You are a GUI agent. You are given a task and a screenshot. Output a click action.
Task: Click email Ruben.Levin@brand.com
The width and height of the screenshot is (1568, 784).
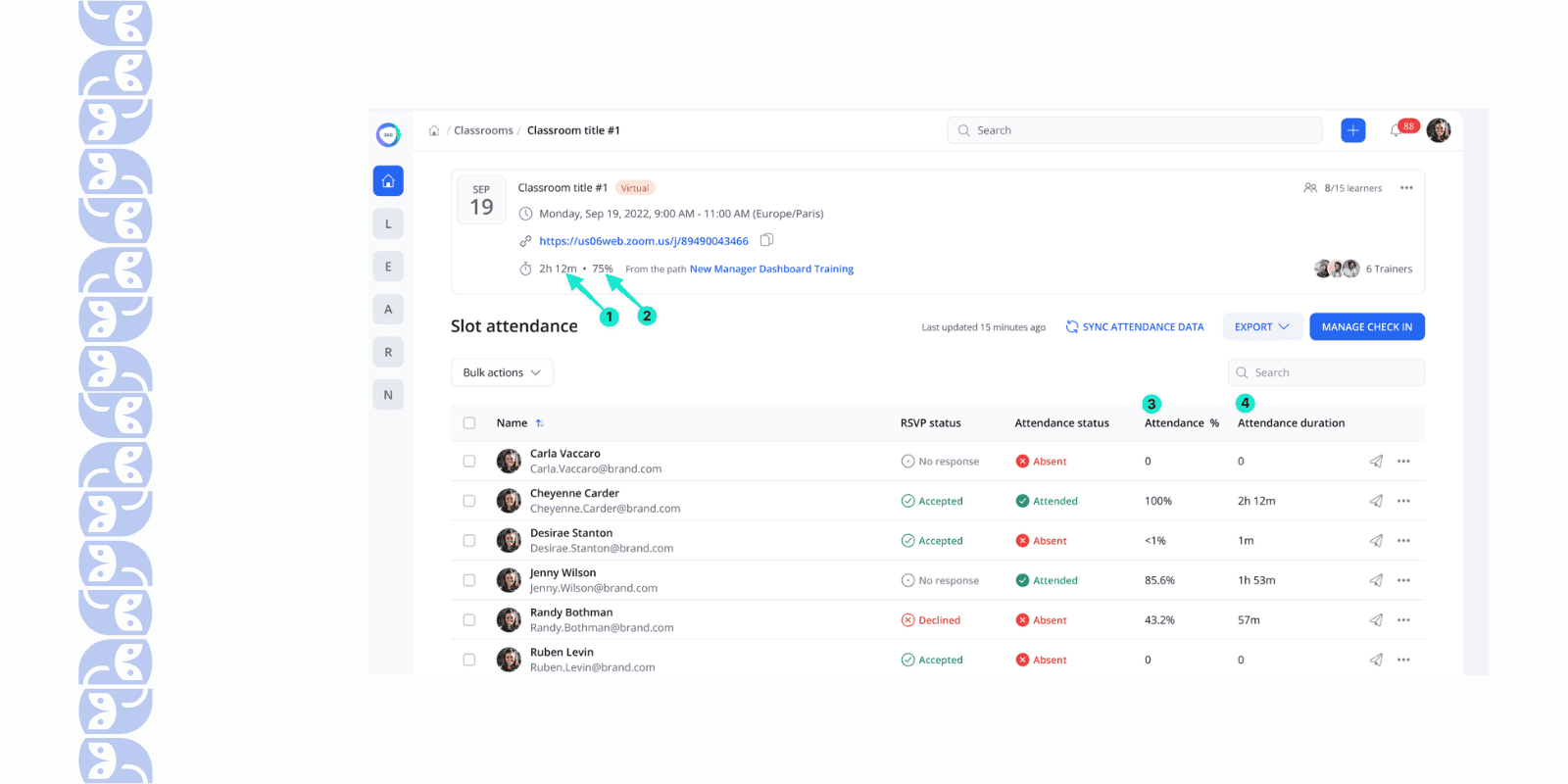click(593, 667)
